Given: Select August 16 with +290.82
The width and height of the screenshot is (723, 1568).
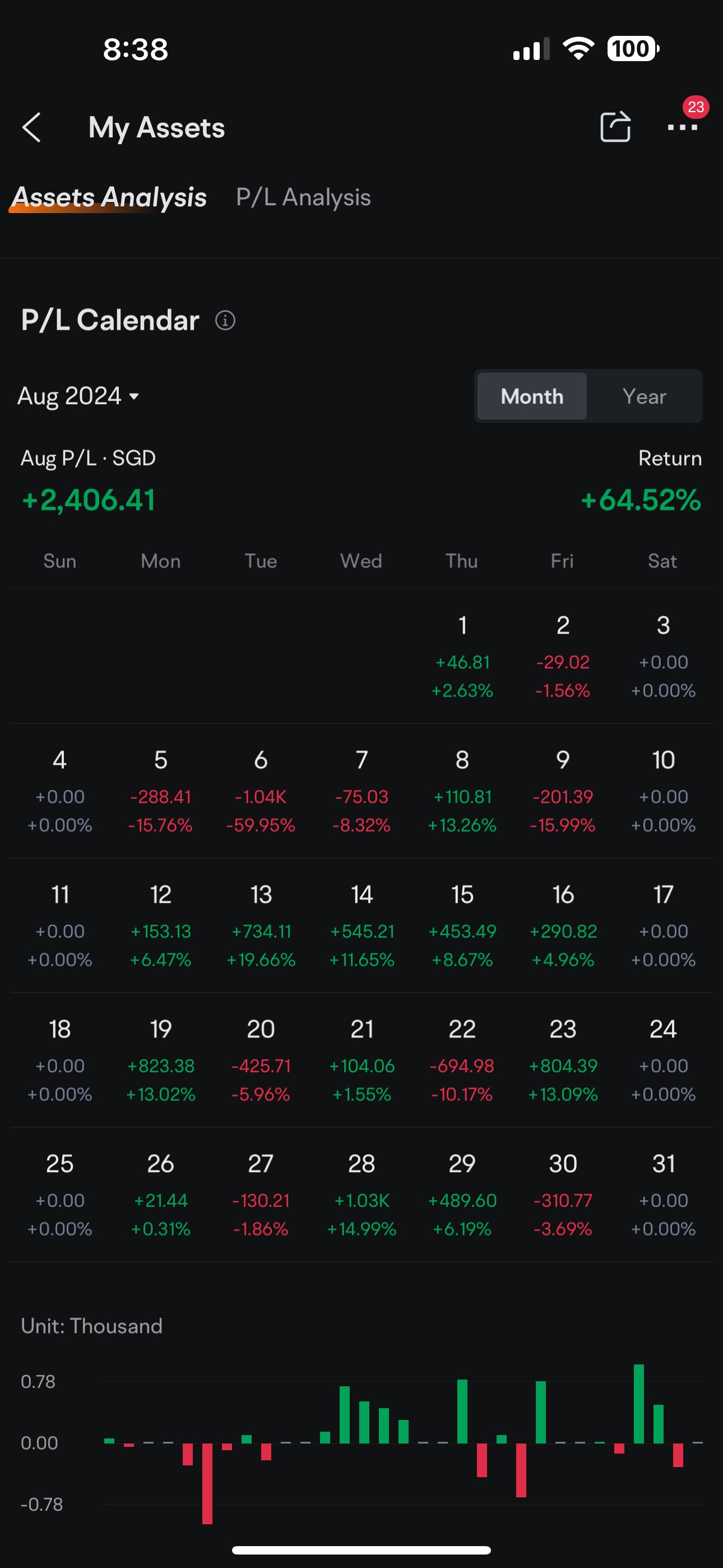Looking at the screenshot, I should [563, 926].
